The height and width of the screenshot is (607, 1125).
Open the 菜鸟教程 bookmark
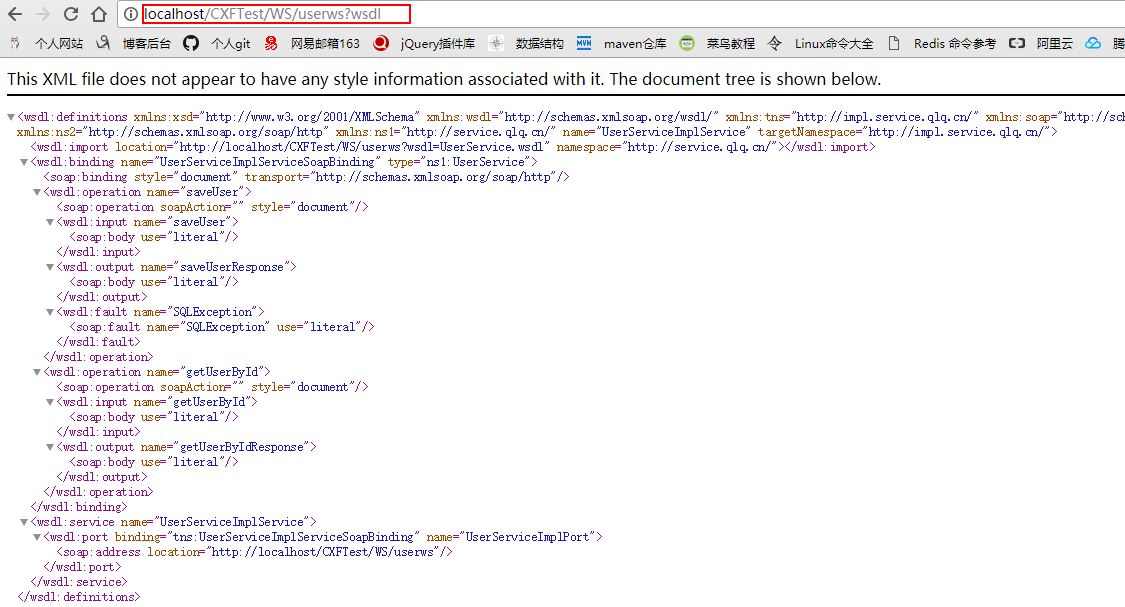[730, 44]
